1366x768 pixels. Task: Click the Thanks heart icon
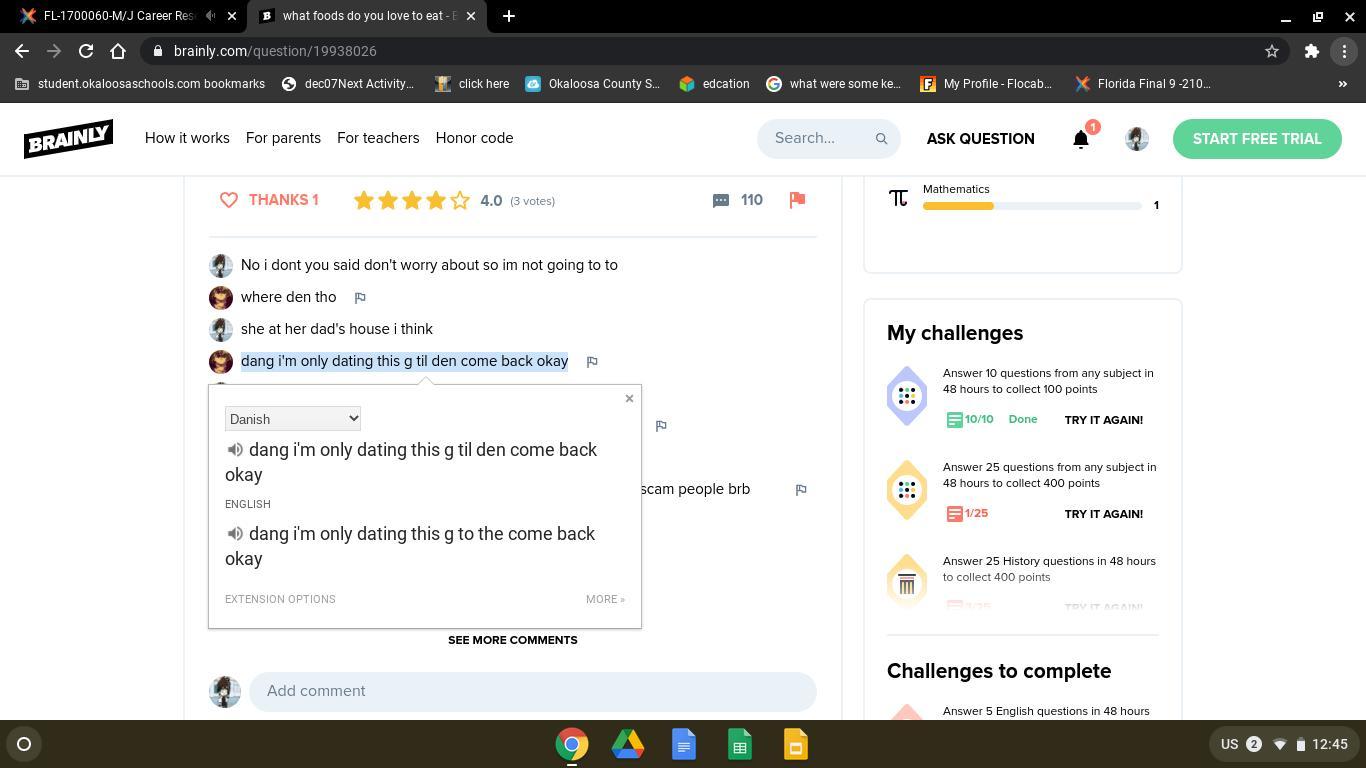[x=229, y=200]
